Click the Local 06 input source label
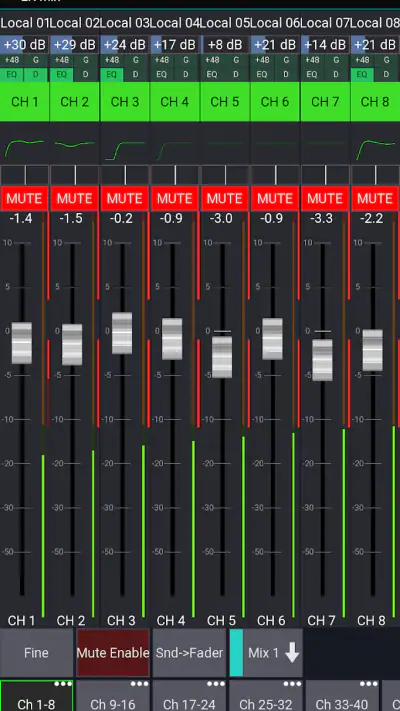 tap(275, 23)
